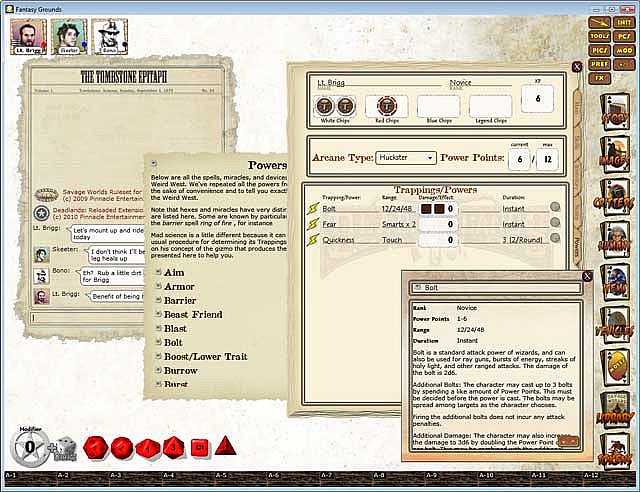
Task: Open the Story card deck in sidebar
Action: [614, 111]
